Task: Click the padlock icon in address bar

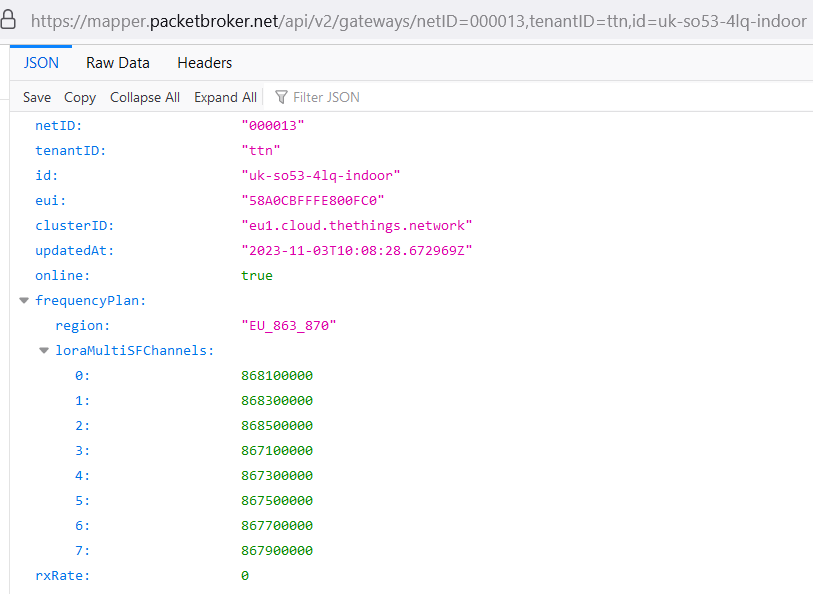Action: coord(10,19)
